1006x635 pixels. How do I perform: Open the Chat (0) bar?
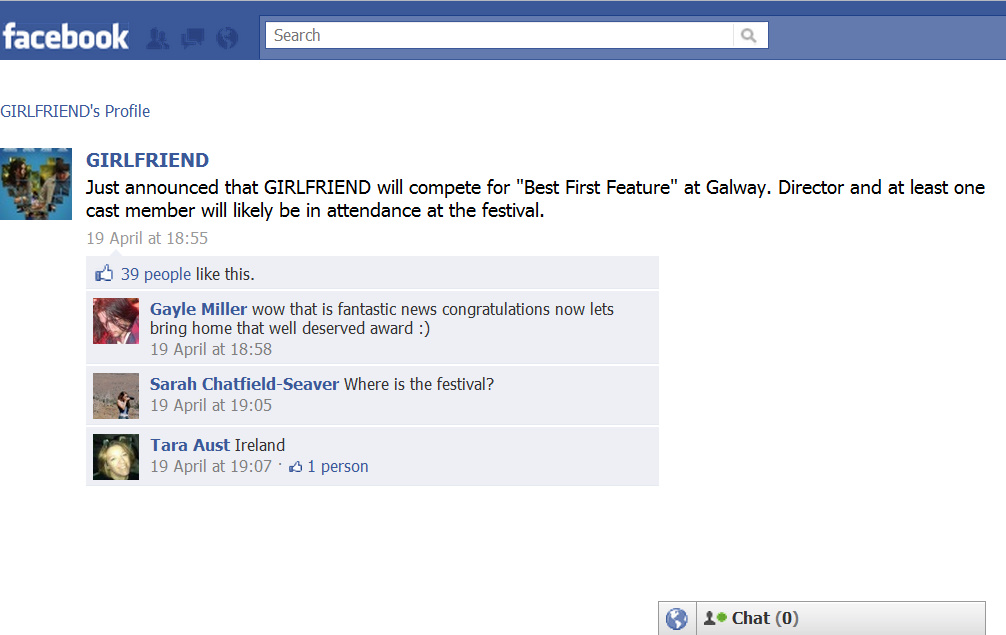click(x=841, y=619)
